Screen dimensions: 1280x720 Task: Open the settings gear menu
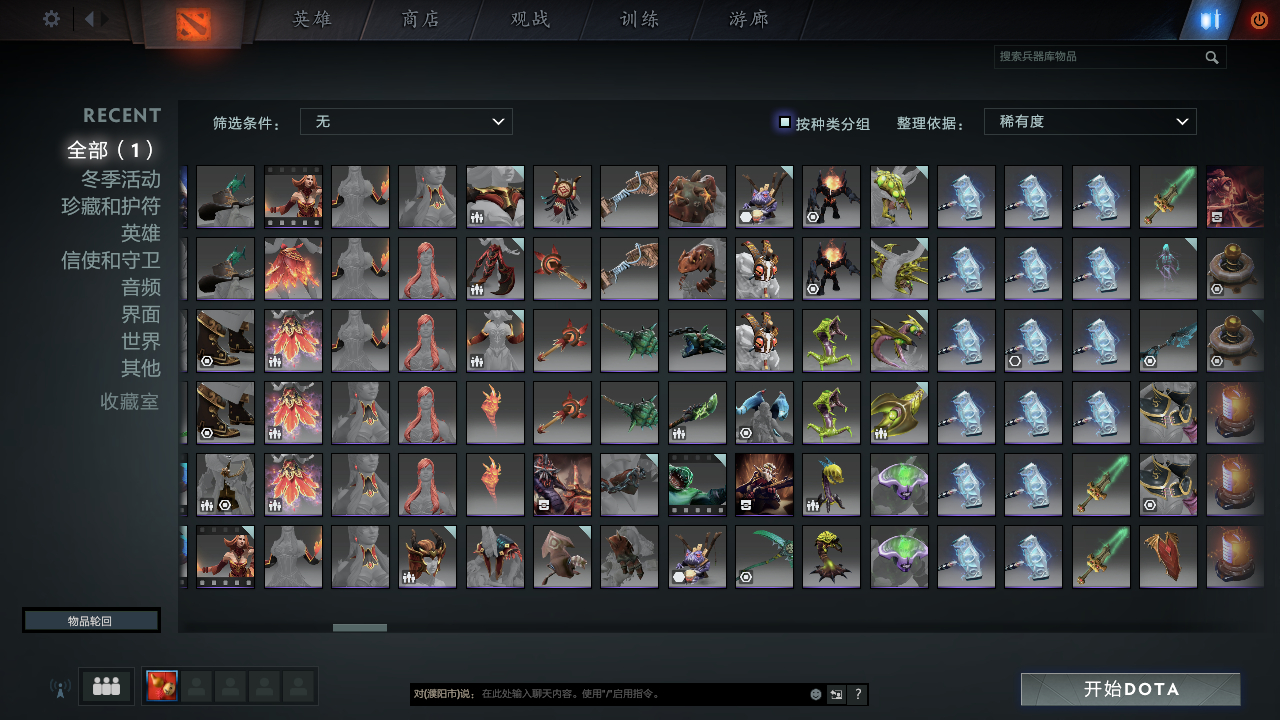pos(51,19)
